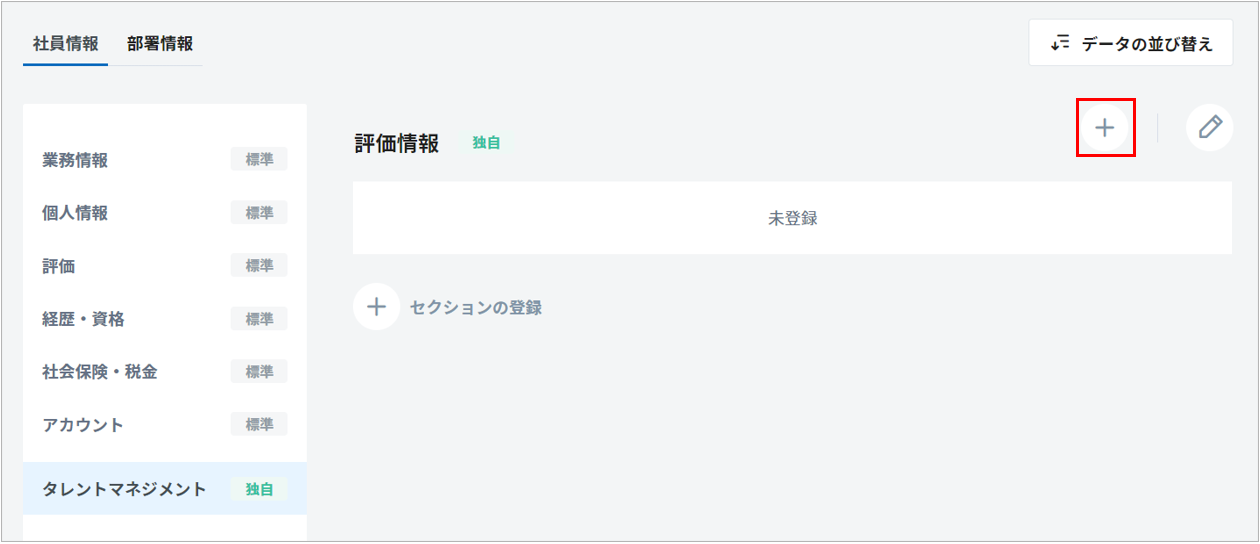
Task: Click the セクションの登録 link text
Action: pyautogui.click(x=476, y=308)
